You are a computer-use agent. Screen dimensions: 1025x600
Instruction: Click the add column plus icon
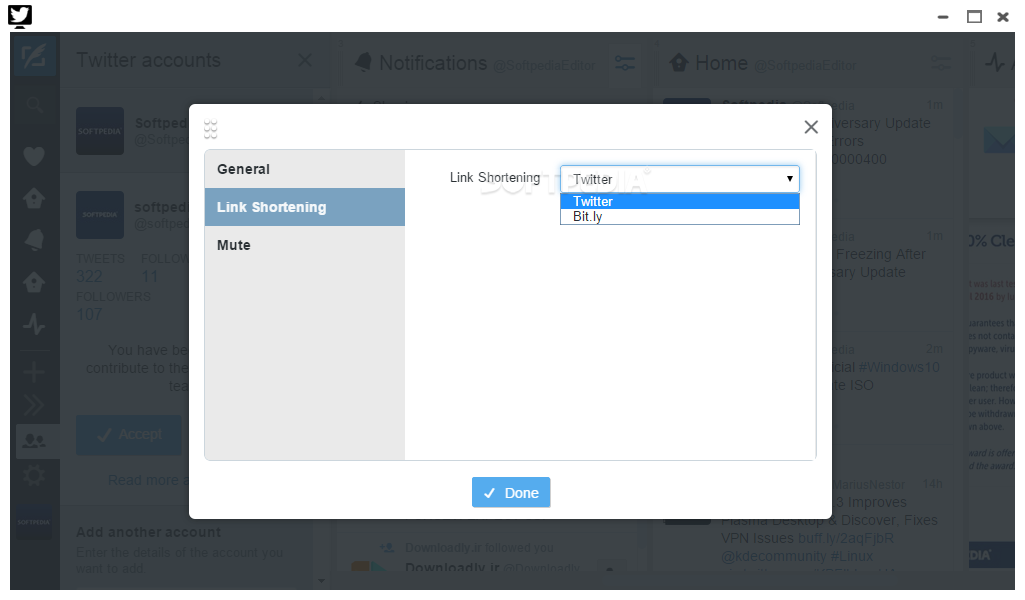click(x=34, y=372)
